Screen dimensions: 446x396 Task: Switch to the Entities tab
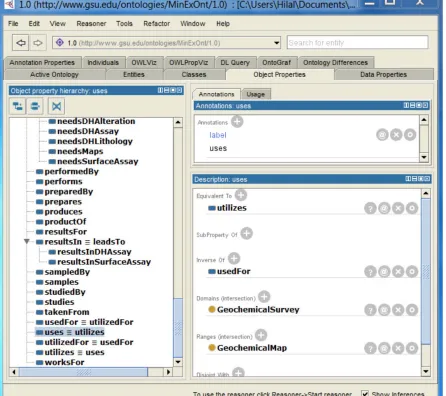point(134,75)
